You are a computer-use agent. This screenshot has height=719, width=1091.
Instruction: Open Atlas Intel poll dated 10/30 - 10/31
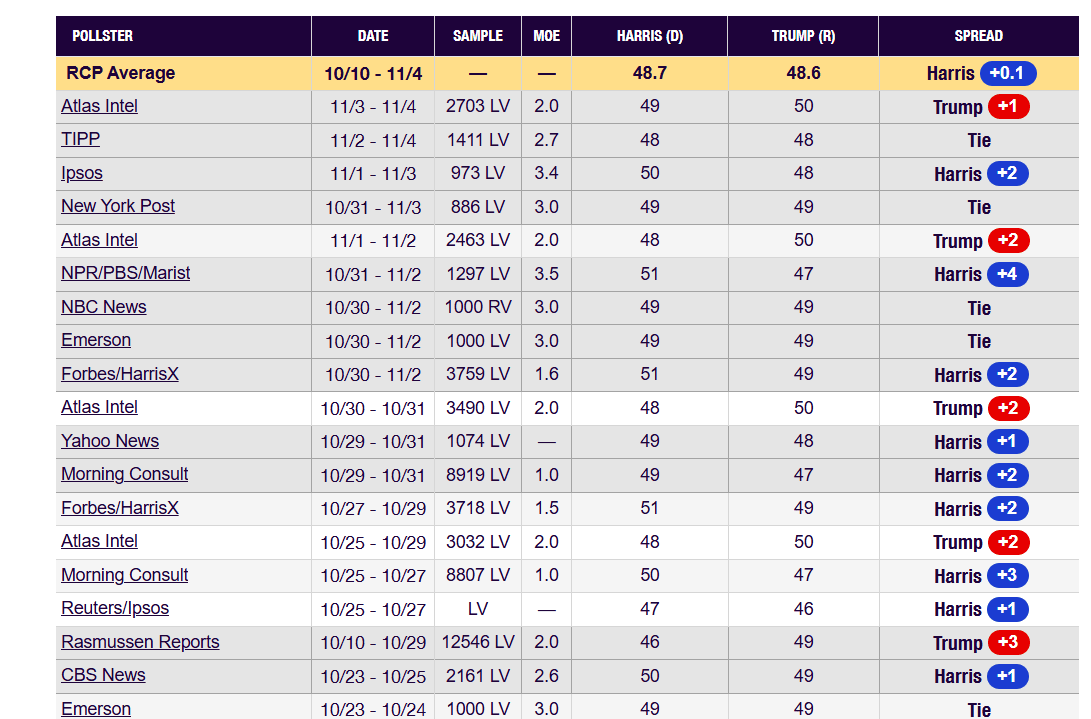pos(99,407)
